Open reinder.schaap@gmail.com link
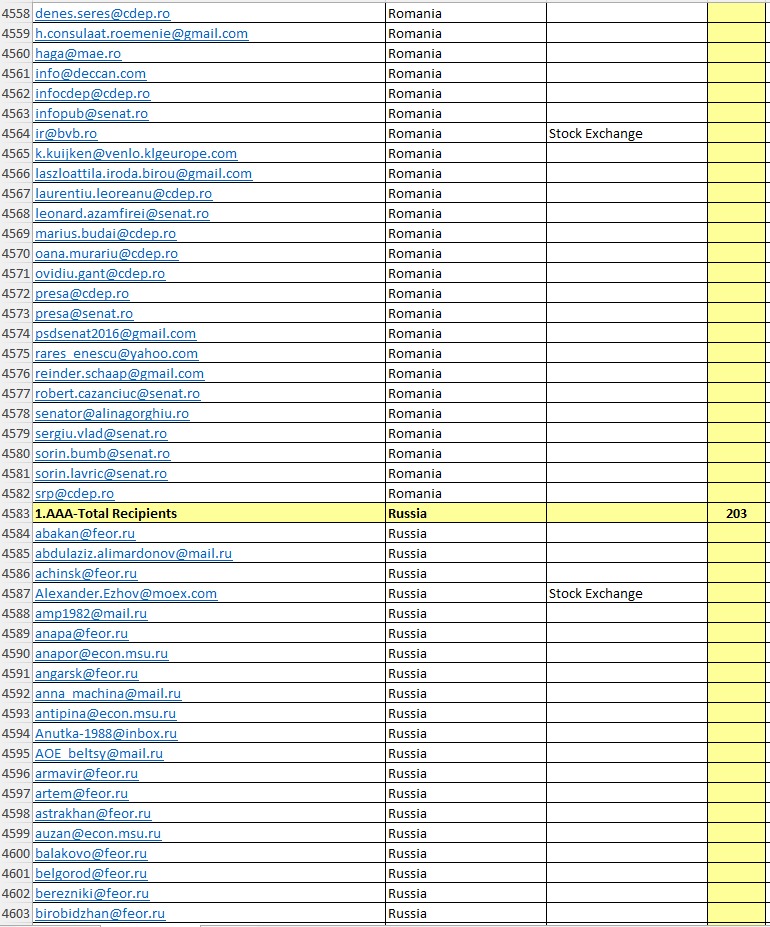 point(119,374)
